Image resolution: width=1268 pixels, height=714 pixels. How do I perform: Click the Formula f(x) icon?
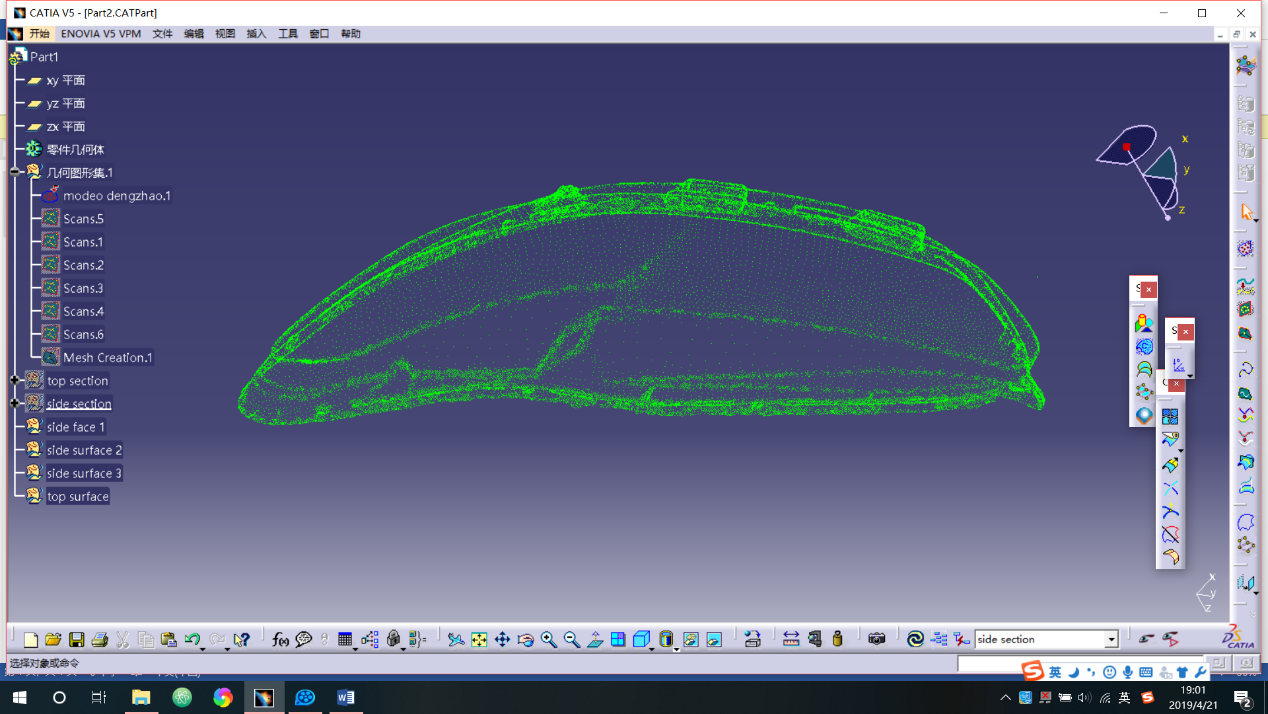coord(280,639)
